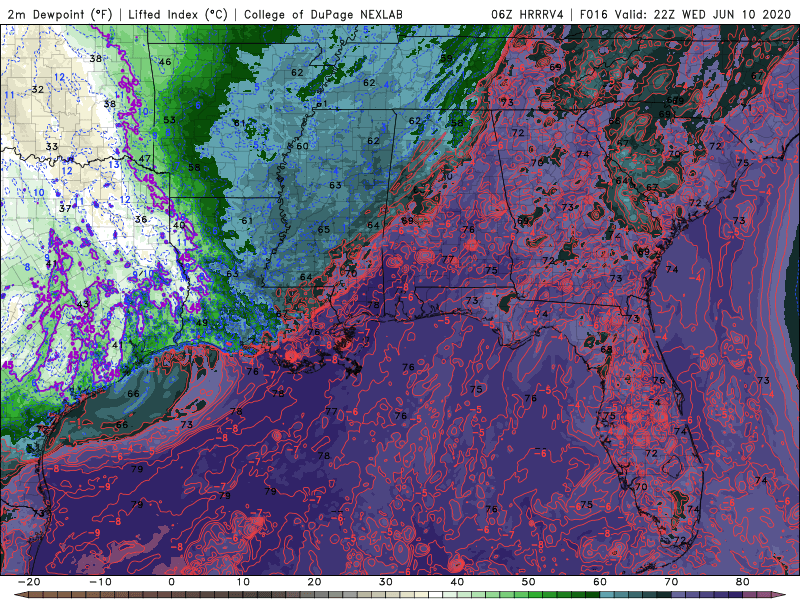Click the '20' color scale label
Viewport: 800px width, 600px height.
(314, 582)
